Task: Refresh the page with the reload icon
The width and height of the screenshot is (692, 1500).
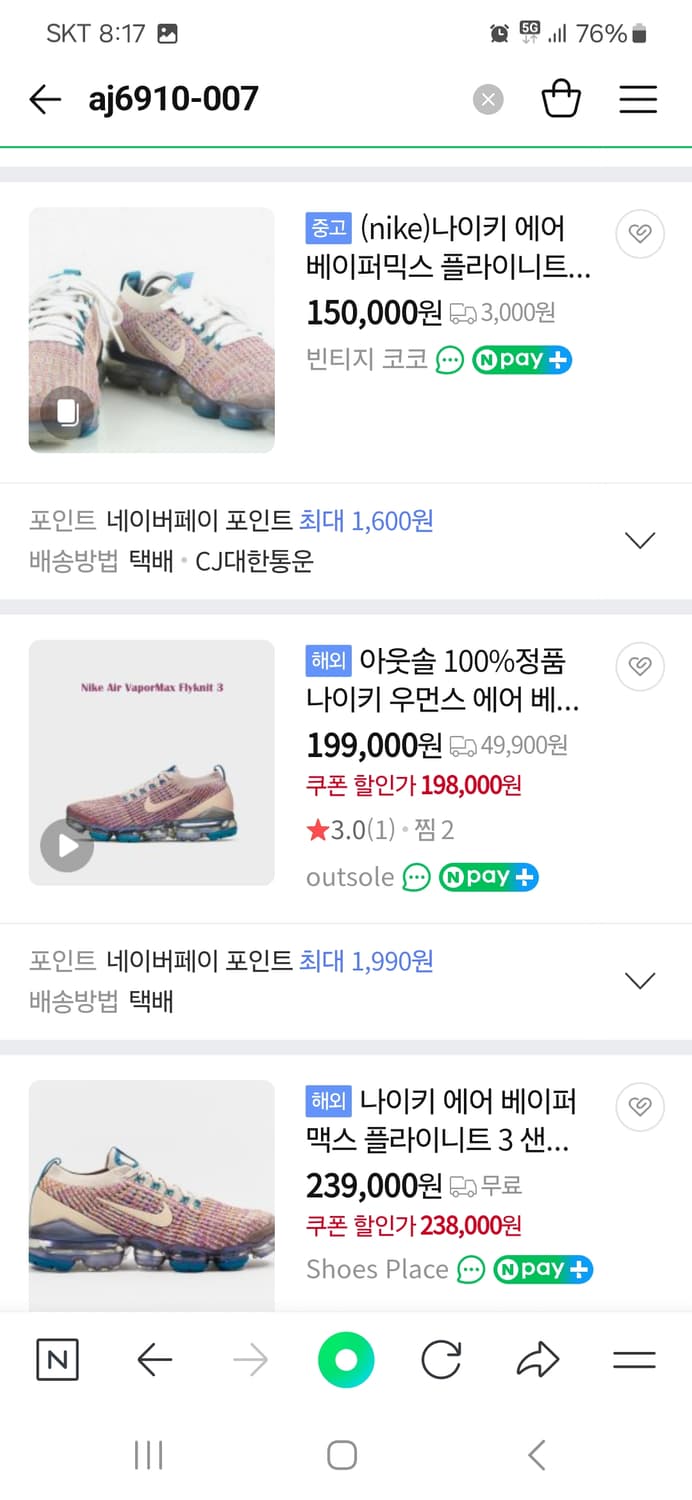Action: [441, 1359]
